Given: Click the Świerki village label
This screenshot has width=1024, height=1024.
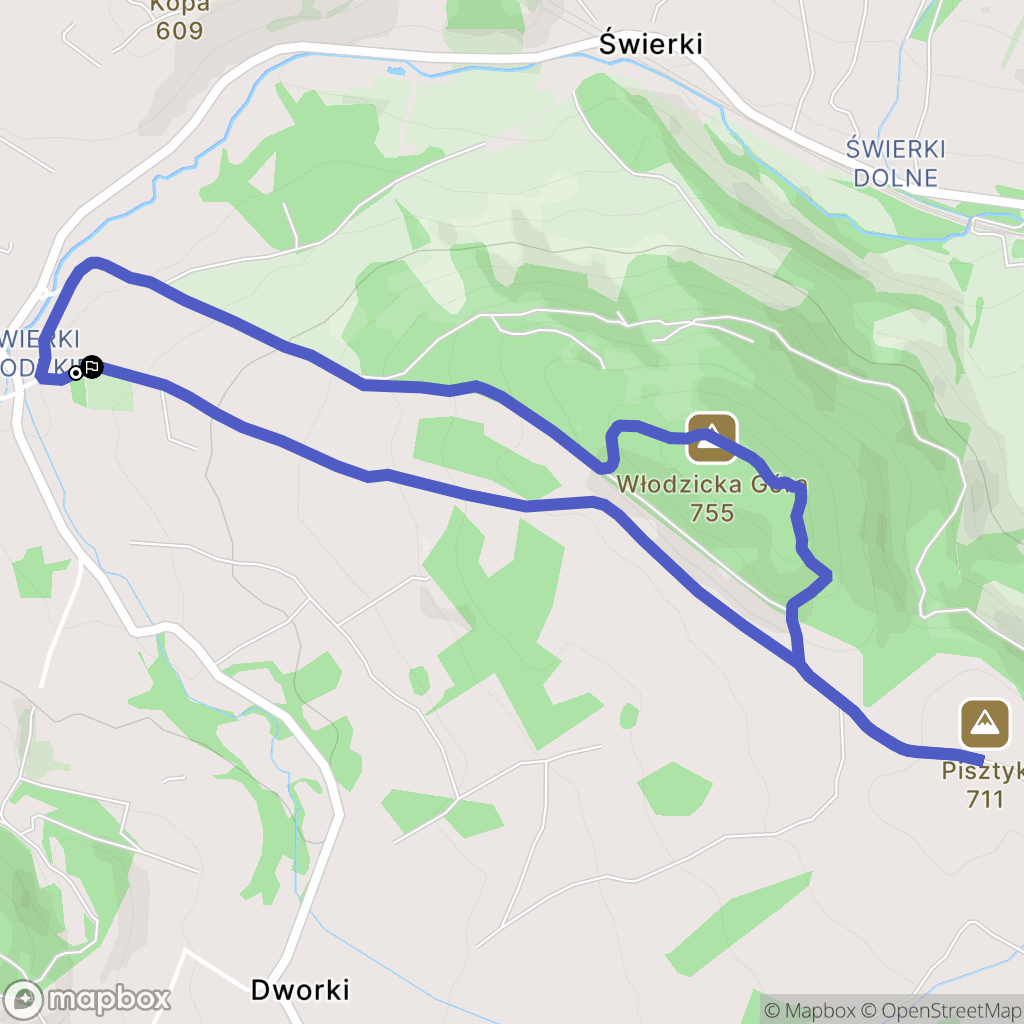Looking at the screenshot, I should [x=650, y=44].
